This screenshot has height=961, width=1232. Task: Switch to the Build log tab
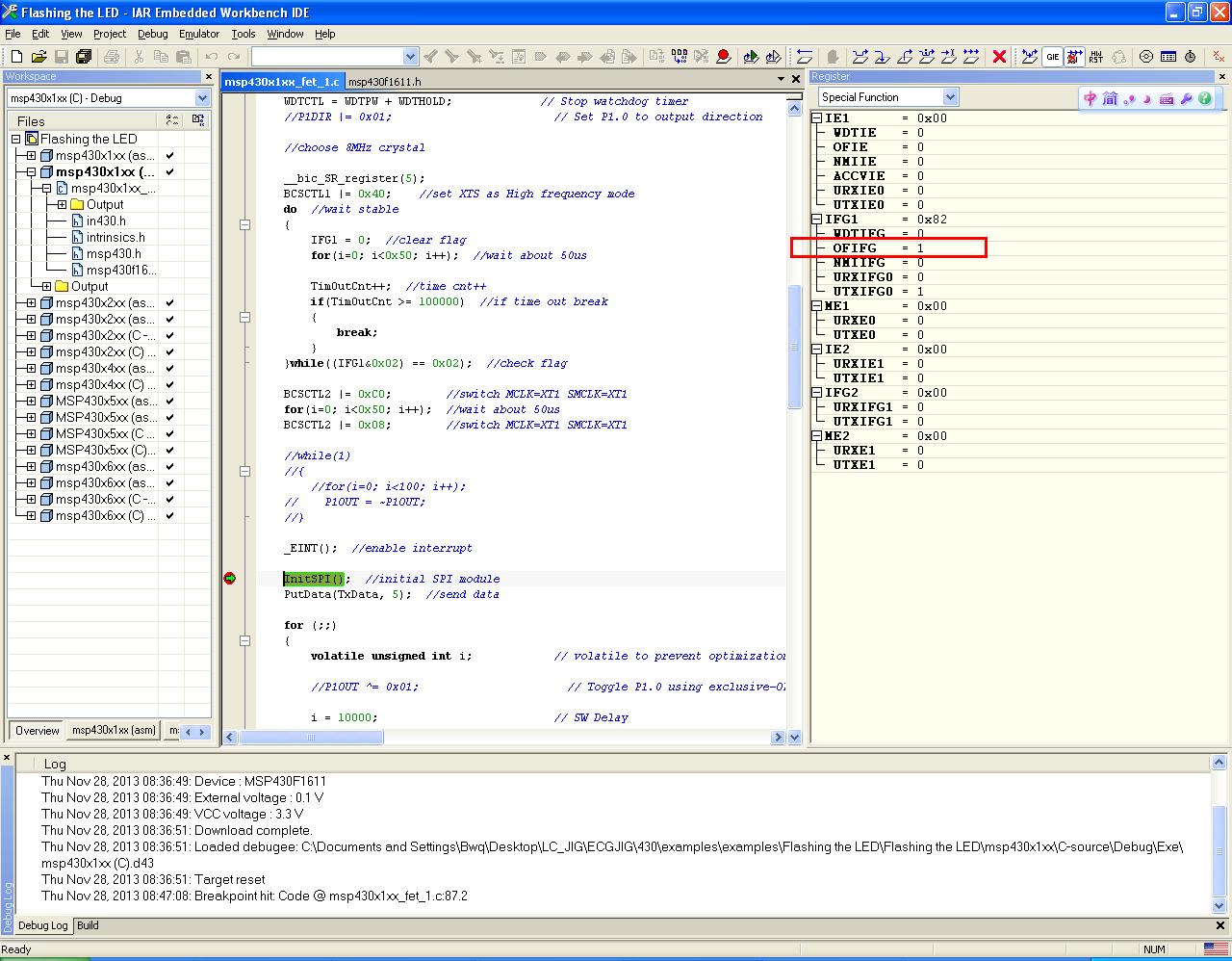[88, 925]
